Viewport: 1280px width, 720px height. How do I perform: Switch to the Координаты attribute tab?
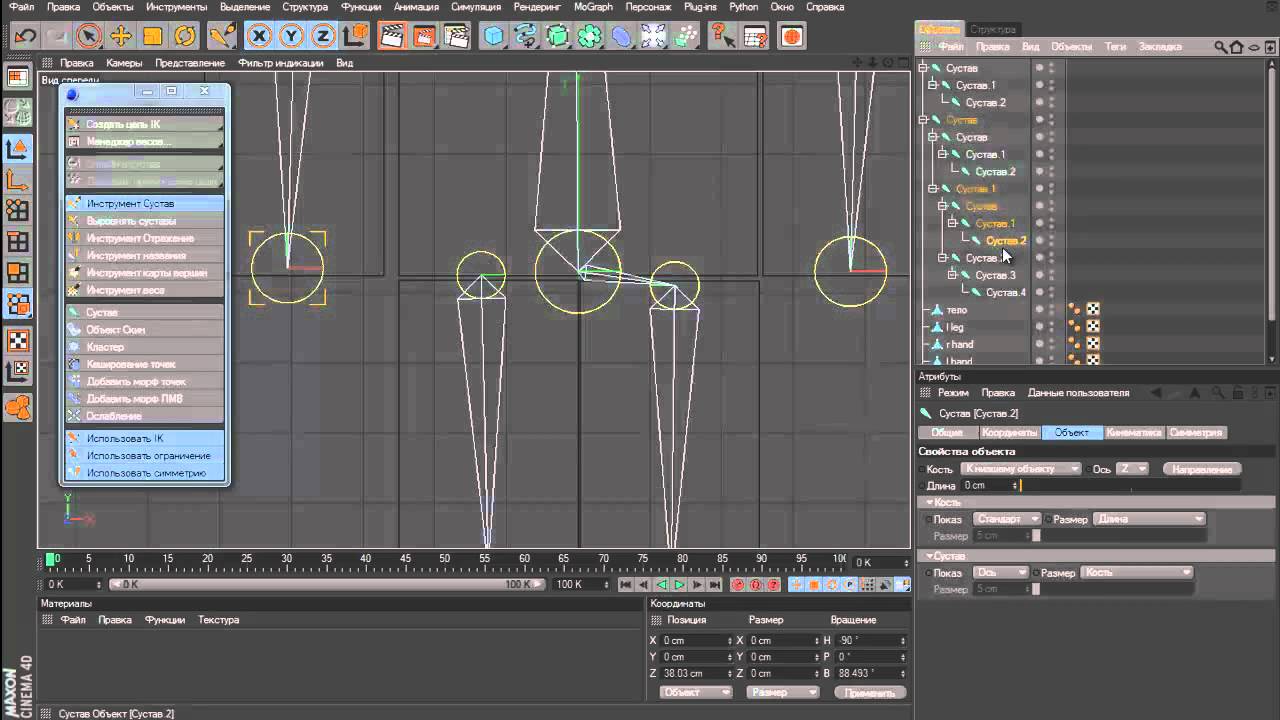click(x=1009, y=433)
